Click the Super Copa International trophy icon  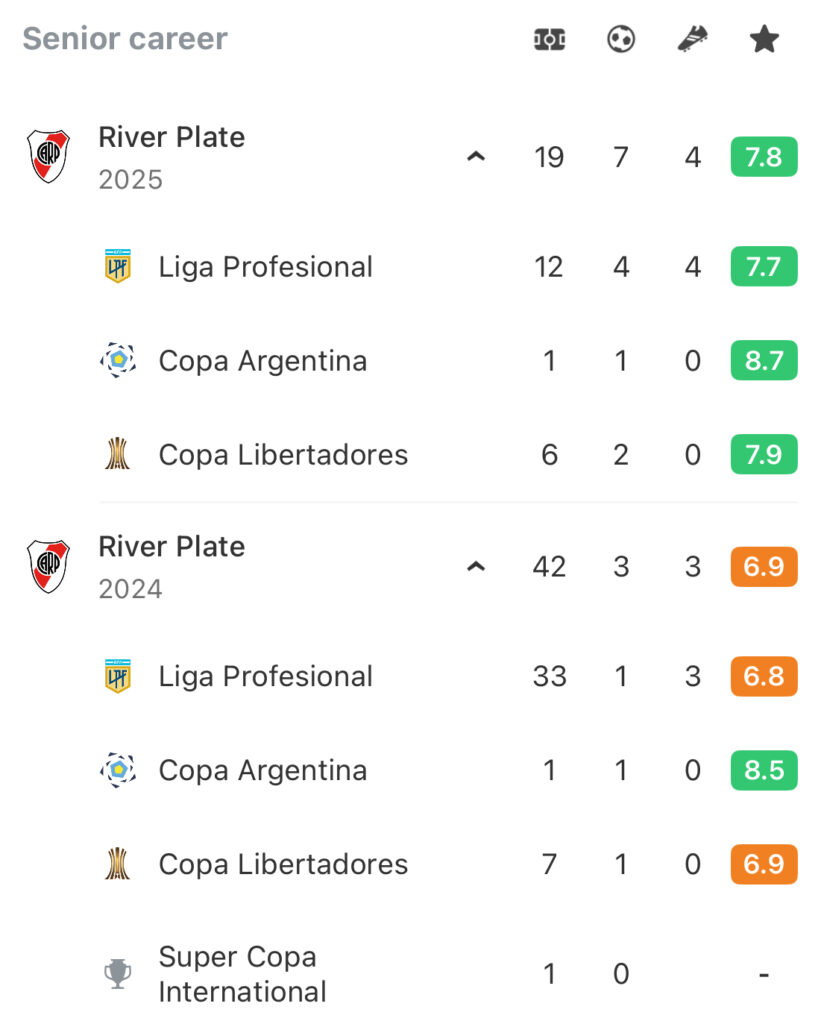click(118, 973)
